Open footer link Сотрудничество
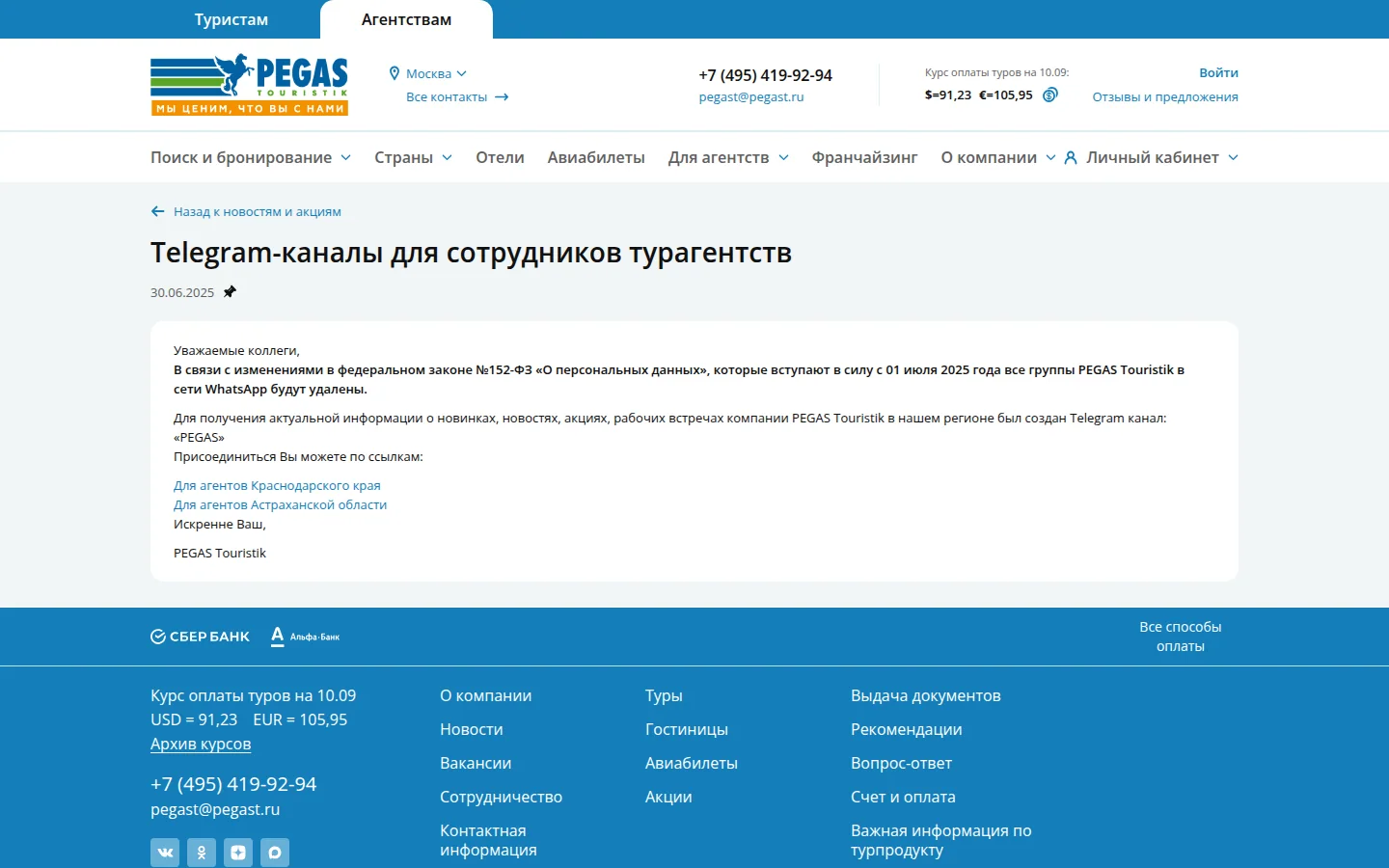Viewport: 1389px width, 868px height. (x=501, y=797)
